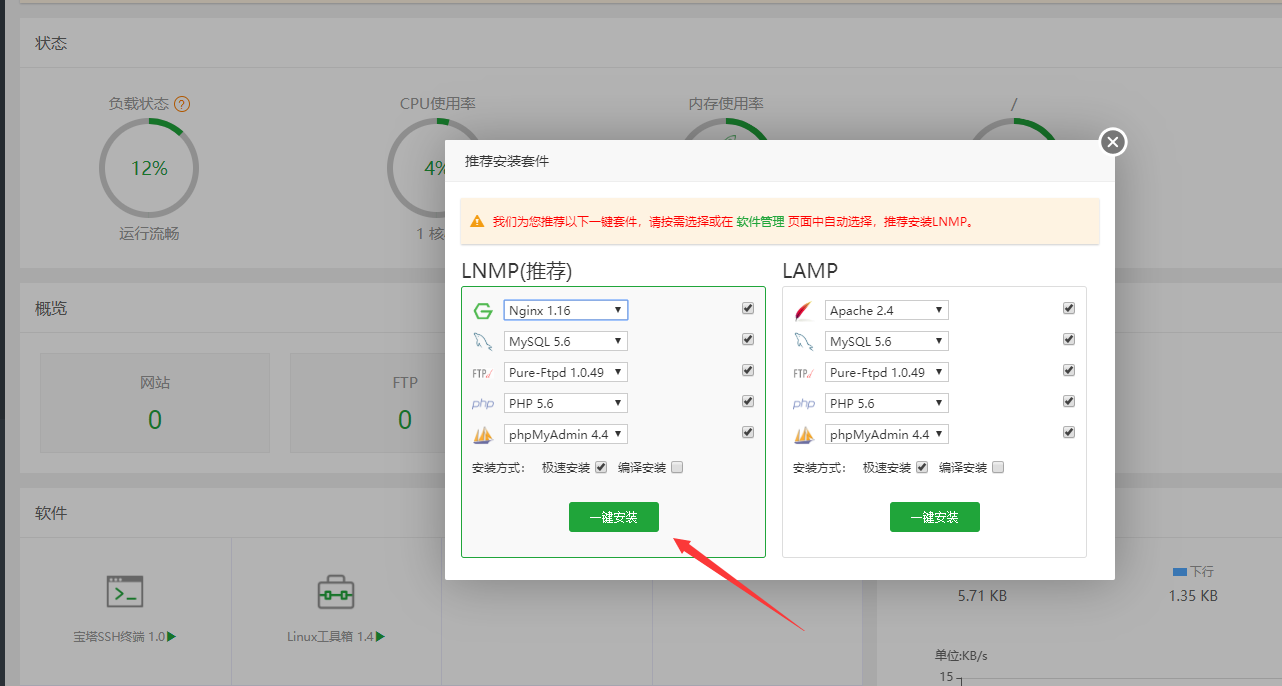
Task: Uncheck the Nginx 1.16 checkbox
Action: 748,308
